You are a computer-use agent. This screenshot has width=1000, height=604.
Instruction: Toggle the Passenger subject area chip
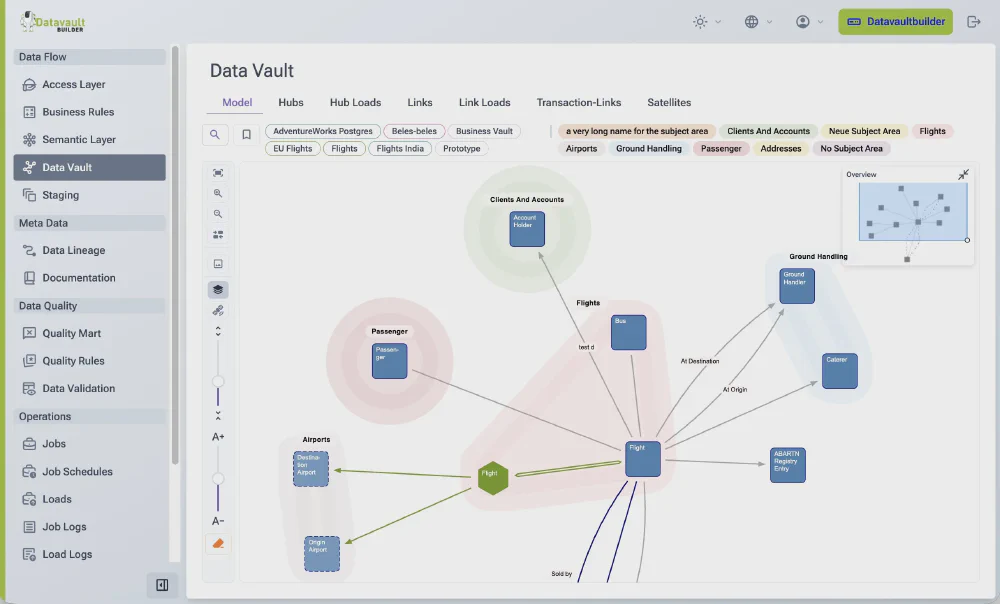pyautogui.click(x=722, y=146)
